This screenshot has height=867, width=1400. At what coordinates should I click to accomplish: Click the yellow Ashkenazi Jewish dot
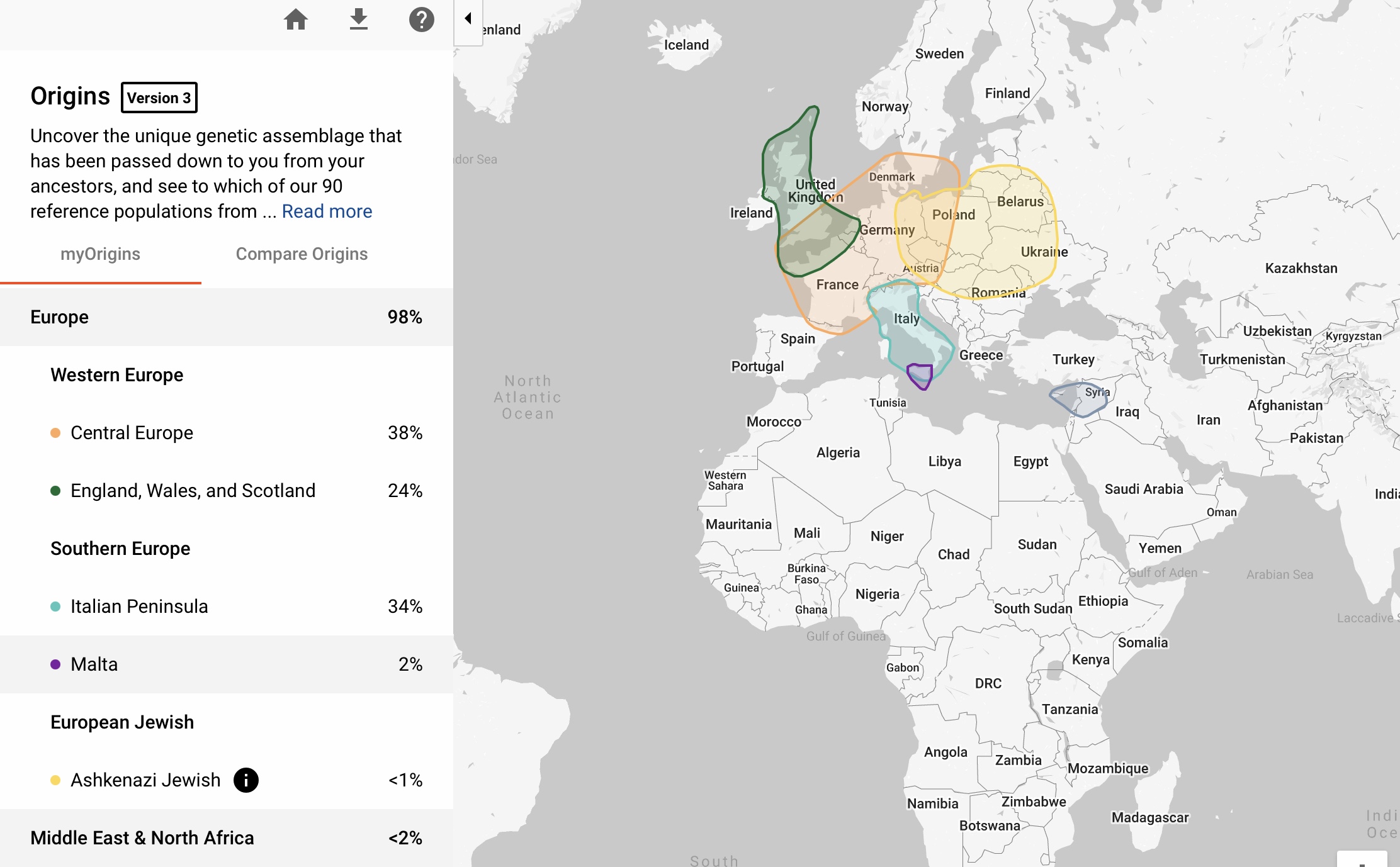click(x=55, y=780)
